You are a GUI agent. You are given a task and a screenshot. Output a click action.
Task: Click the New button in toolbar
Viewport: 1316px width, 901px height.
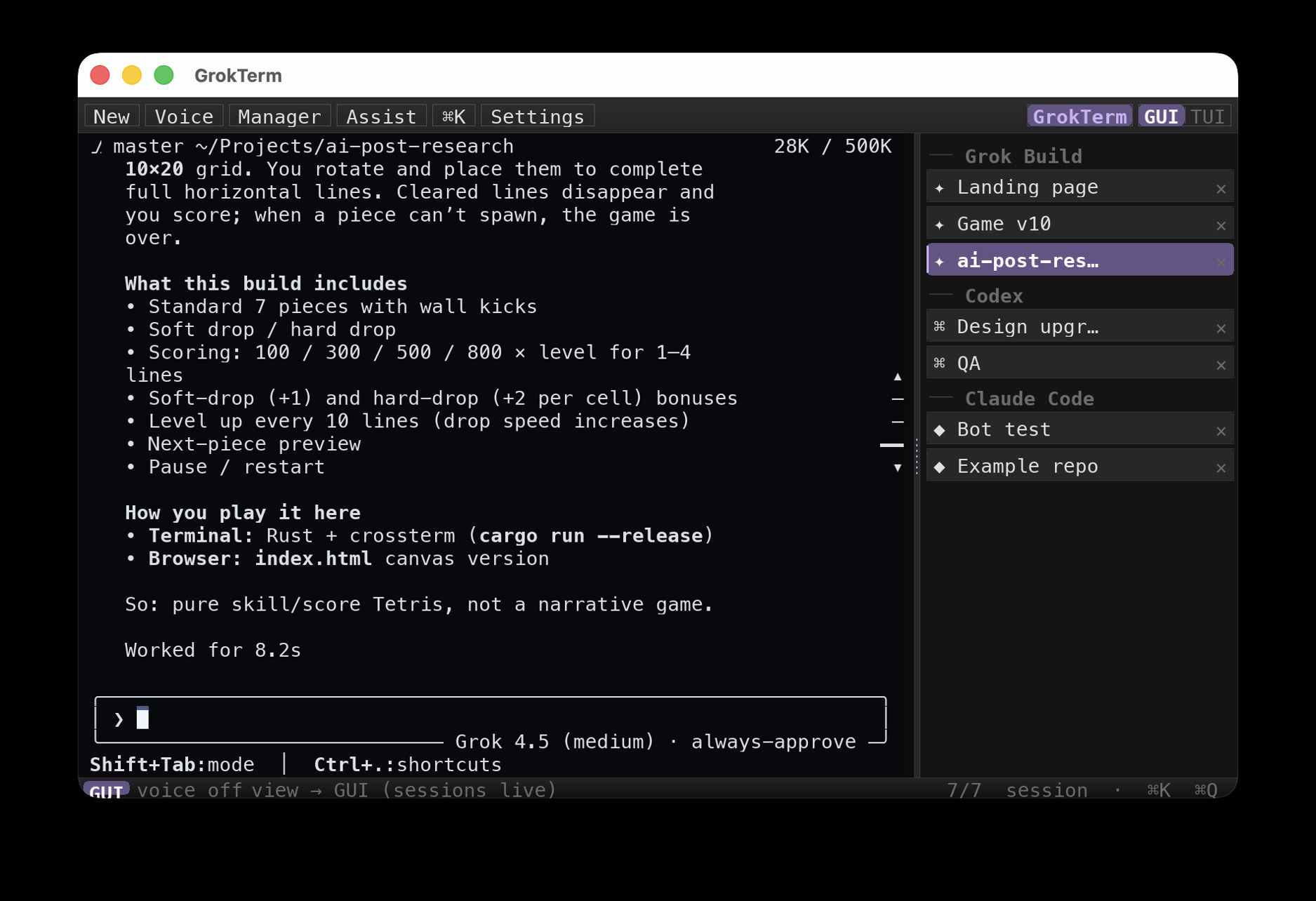[112, 116]
